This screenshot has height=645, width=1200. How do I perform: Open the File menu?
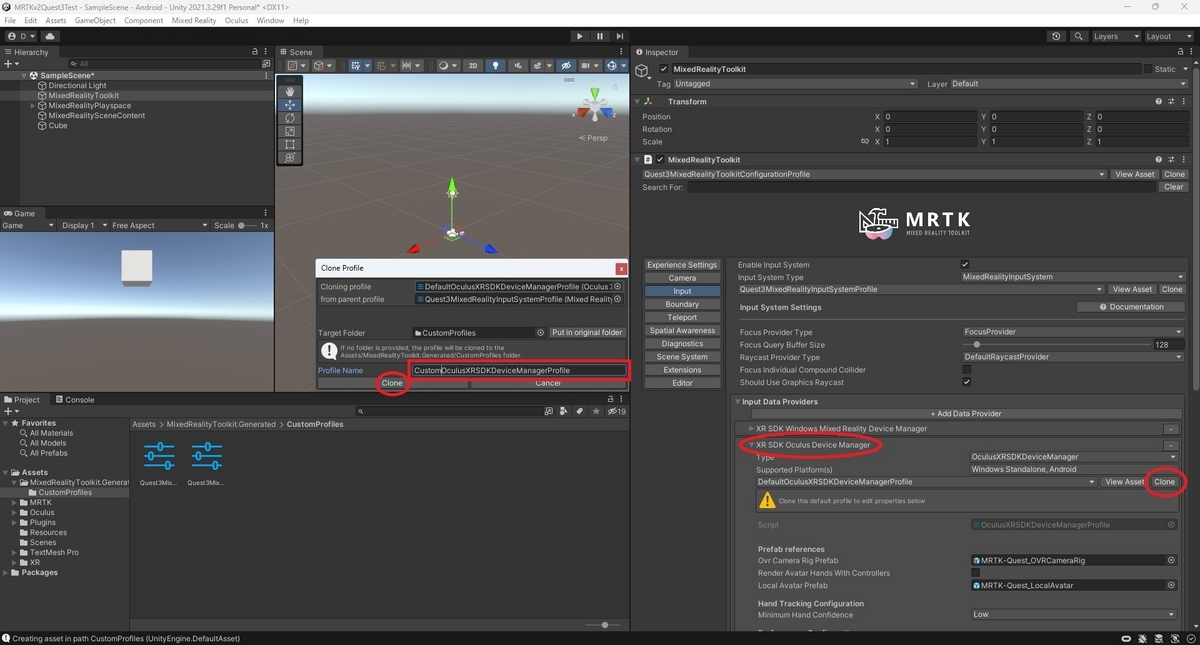click(10, 20)
